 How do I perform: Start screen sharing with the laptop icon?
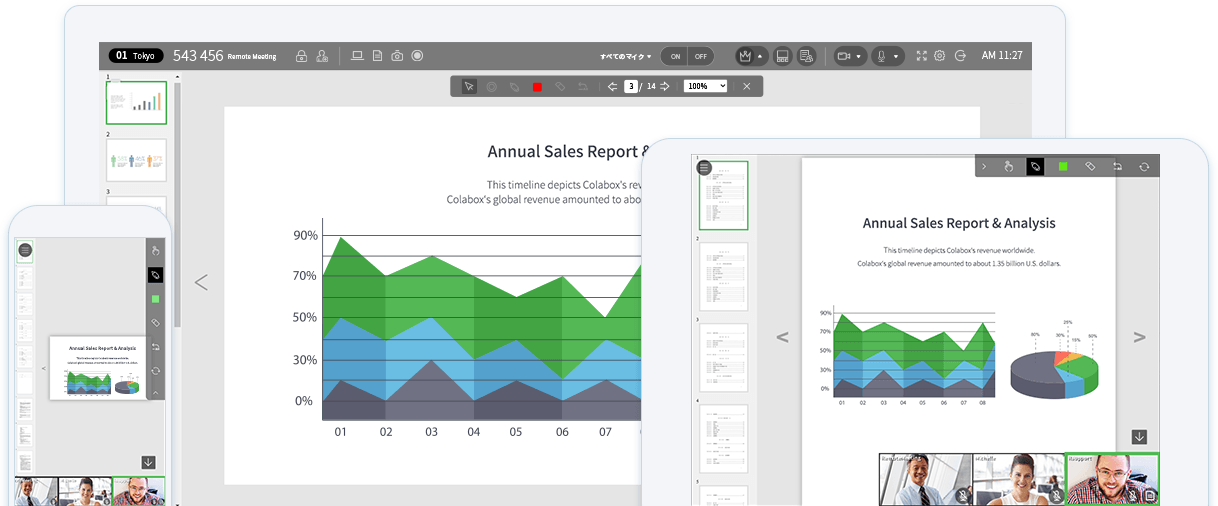point(357,56)
